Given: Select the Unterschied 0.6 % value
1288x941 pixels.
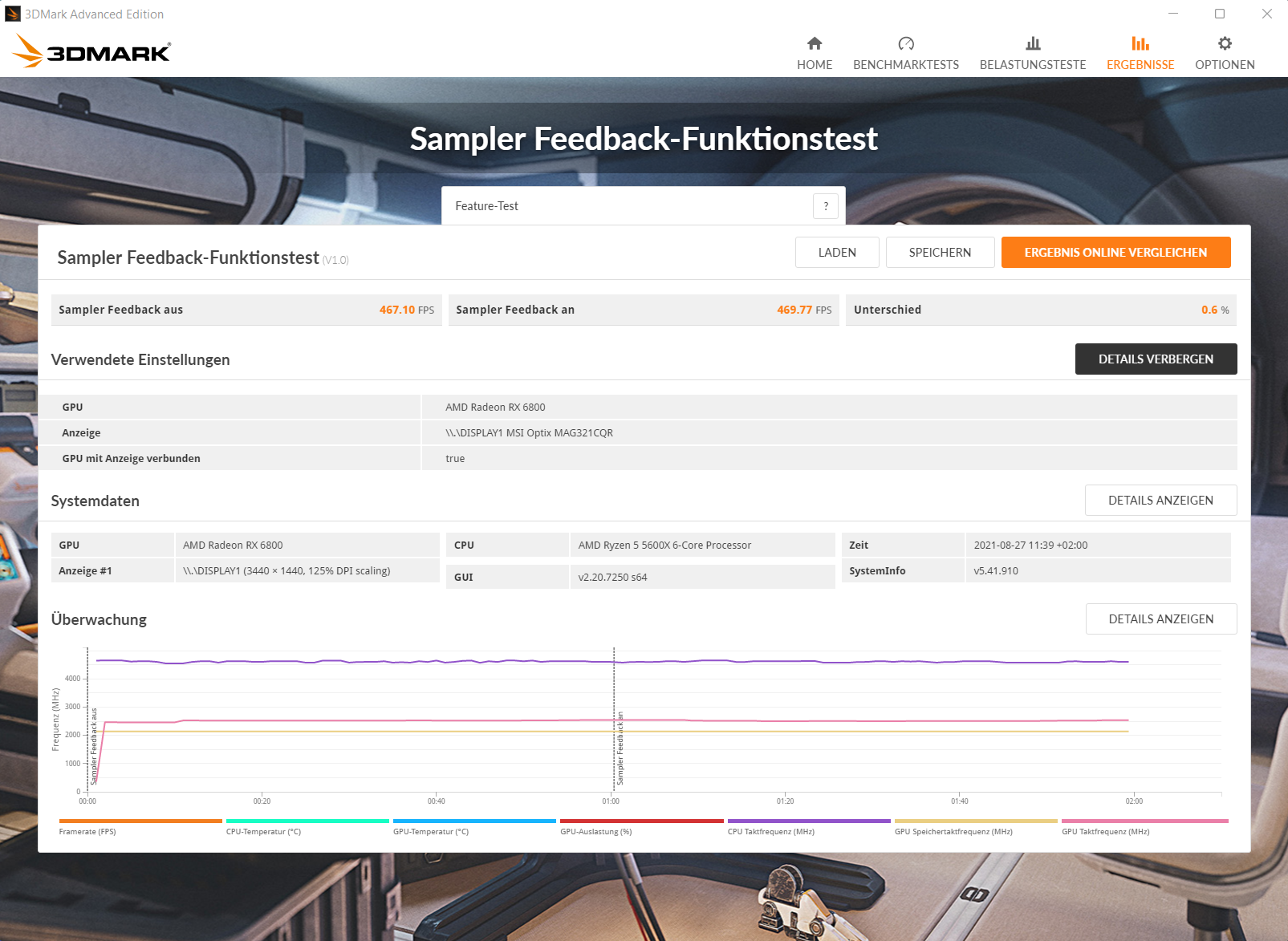Looking at the screenshot, I should [1215, 310].
